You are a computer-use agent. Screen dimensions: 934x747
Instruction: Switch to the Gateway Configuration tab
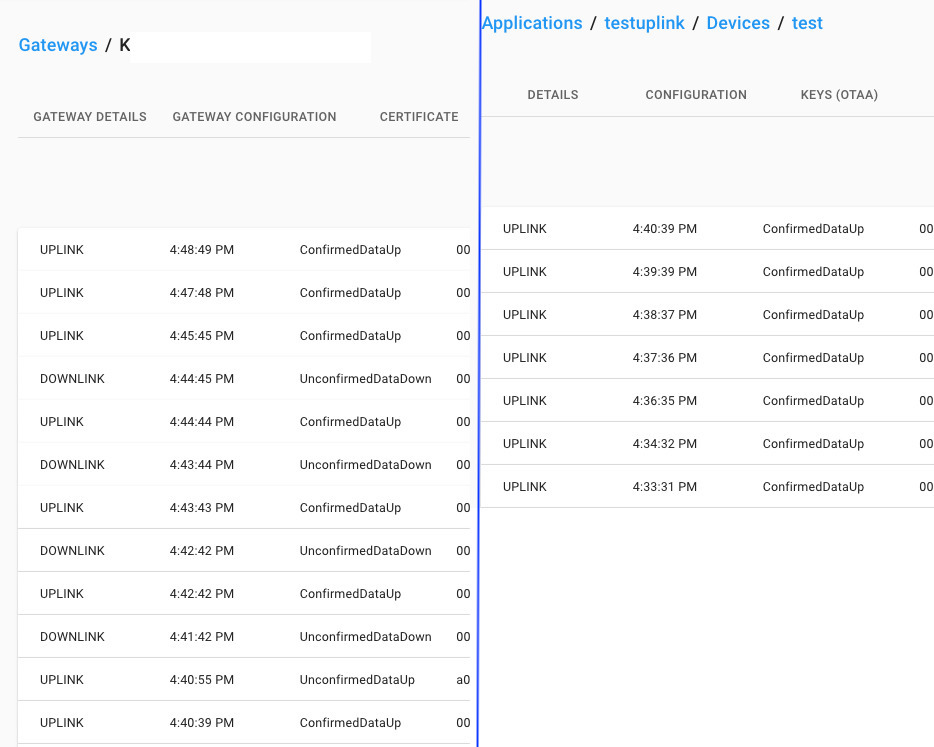pyautogui.click(x=254, y=117)
